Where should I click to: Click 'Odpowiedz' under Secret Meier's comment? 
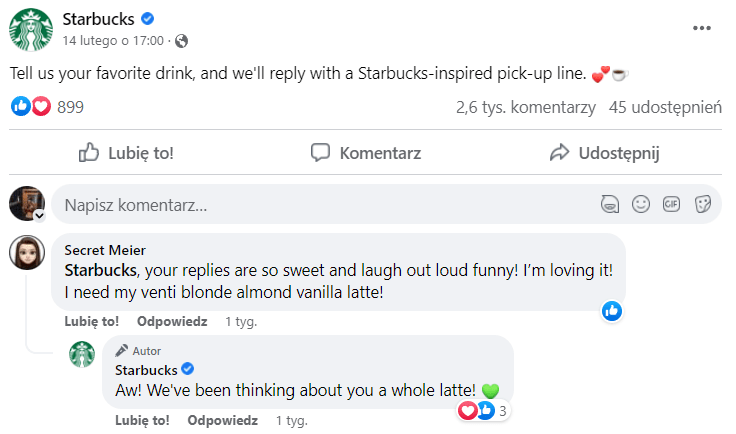click(172, 322)
